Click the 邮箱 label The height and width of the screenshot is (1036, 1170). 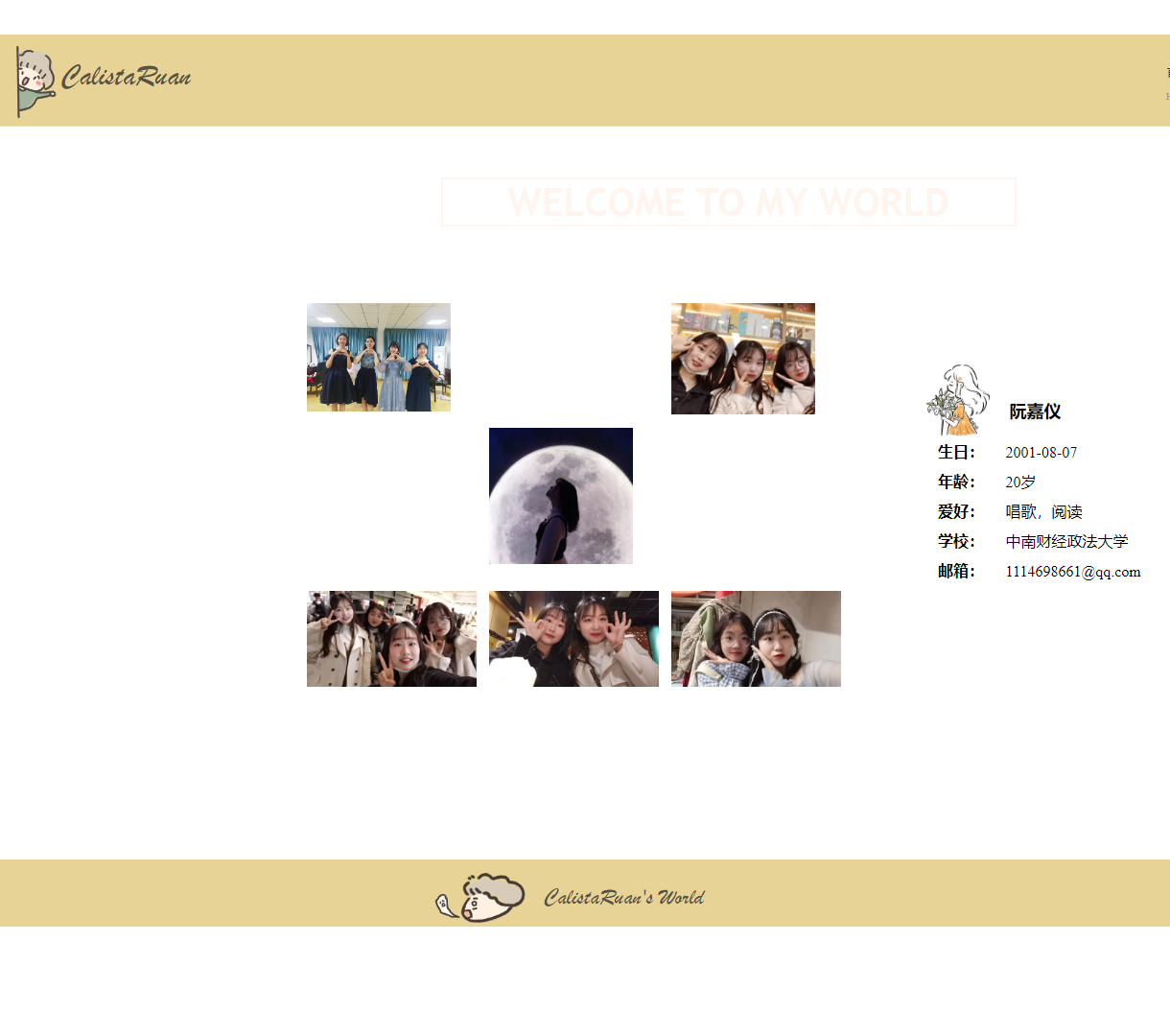pyautogui.click(x=956, y=572)
